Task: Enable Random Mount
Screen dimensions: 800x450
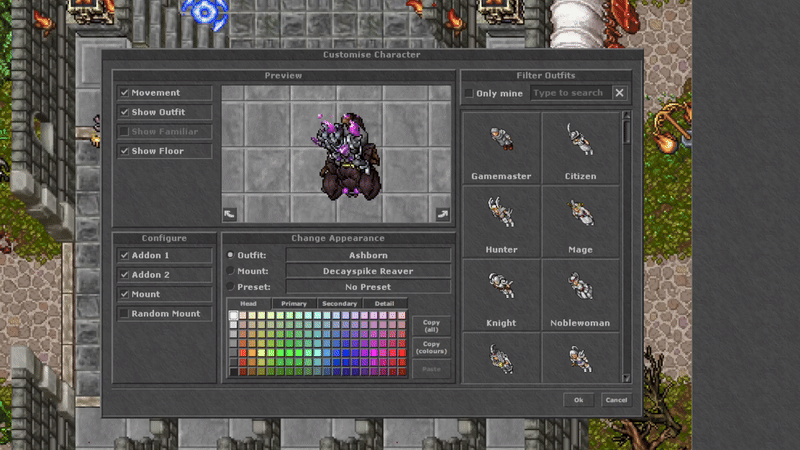Action: pos(124,313)
